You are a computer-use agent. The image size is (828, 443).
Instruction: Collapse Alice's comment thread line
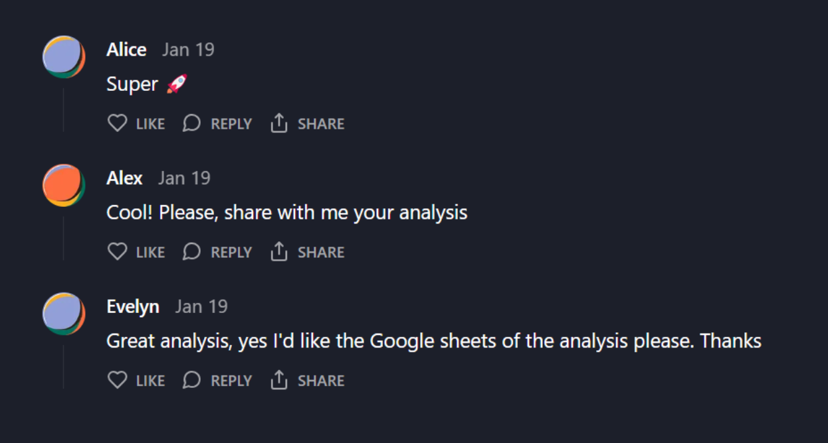pos(64,110)
